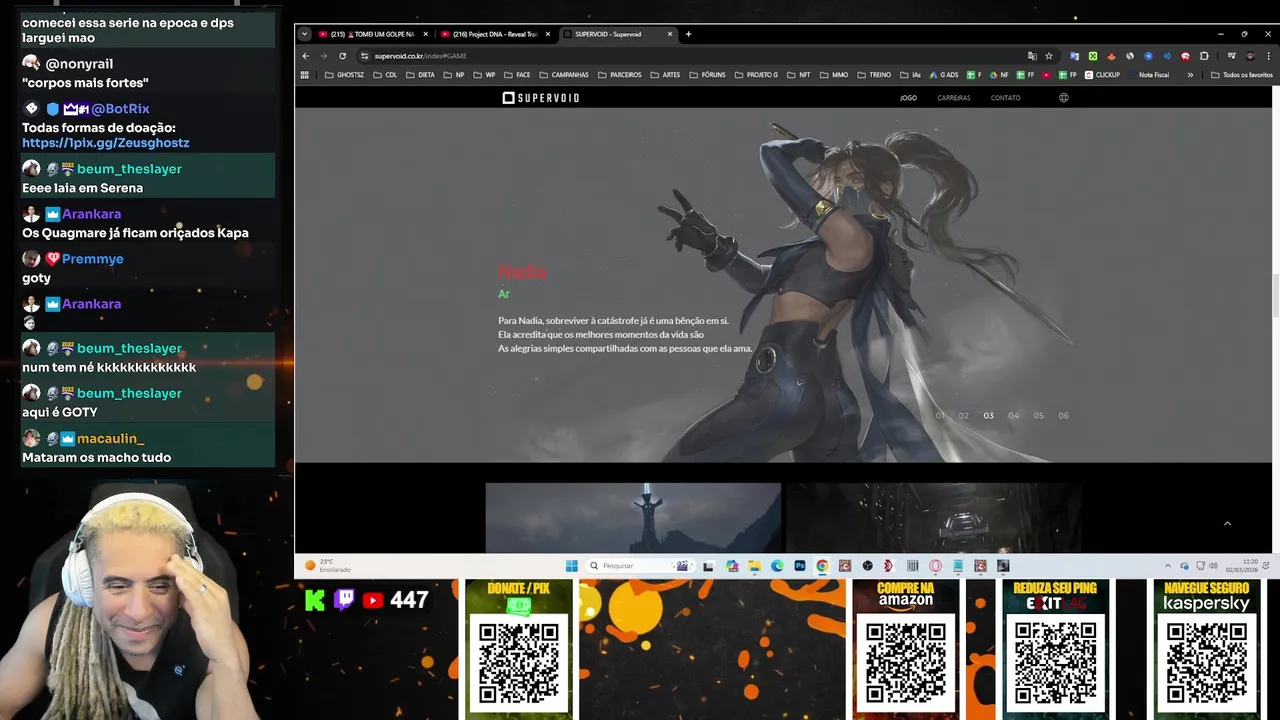The width and height of the screenshot is (1280, 720).
Task: Select character slide 04
Action: click(1014, 416)
